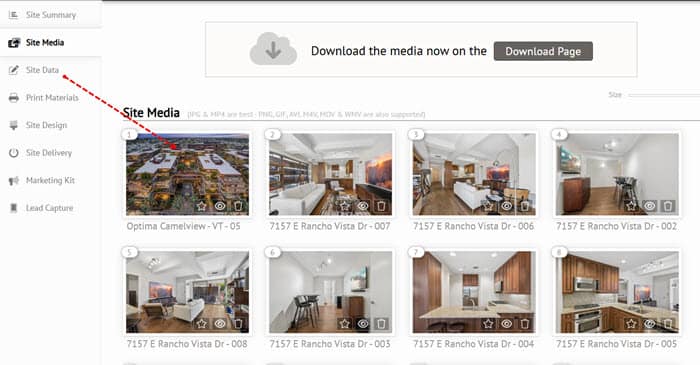Delete the 7157 E Rancho Vista Dr - 005 image
Viewport: 700px width, 365px height.
pyautogui.click(x=668, y=324)
